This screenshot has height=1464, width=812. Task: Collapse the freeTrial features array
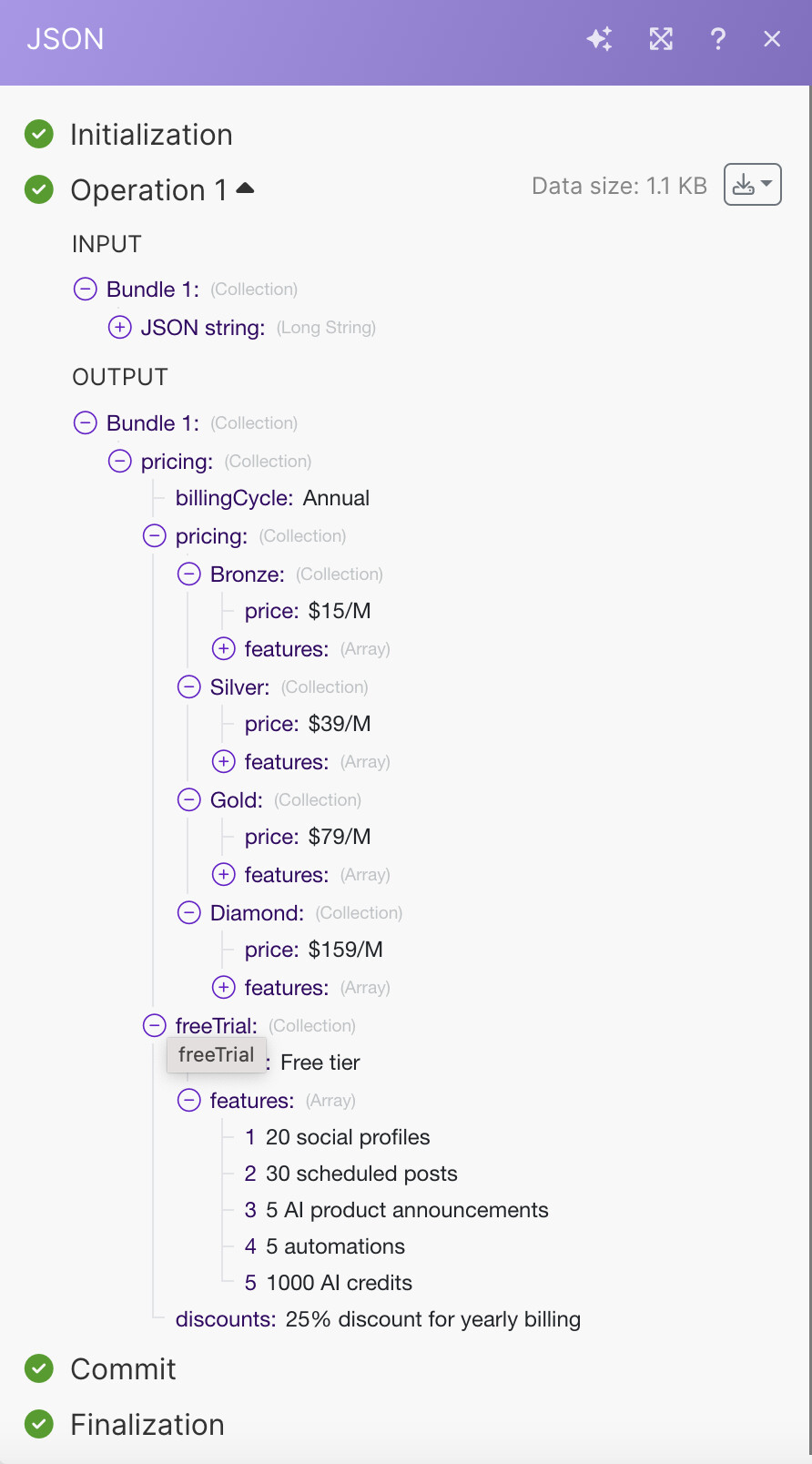click(x=189, y=1100)
